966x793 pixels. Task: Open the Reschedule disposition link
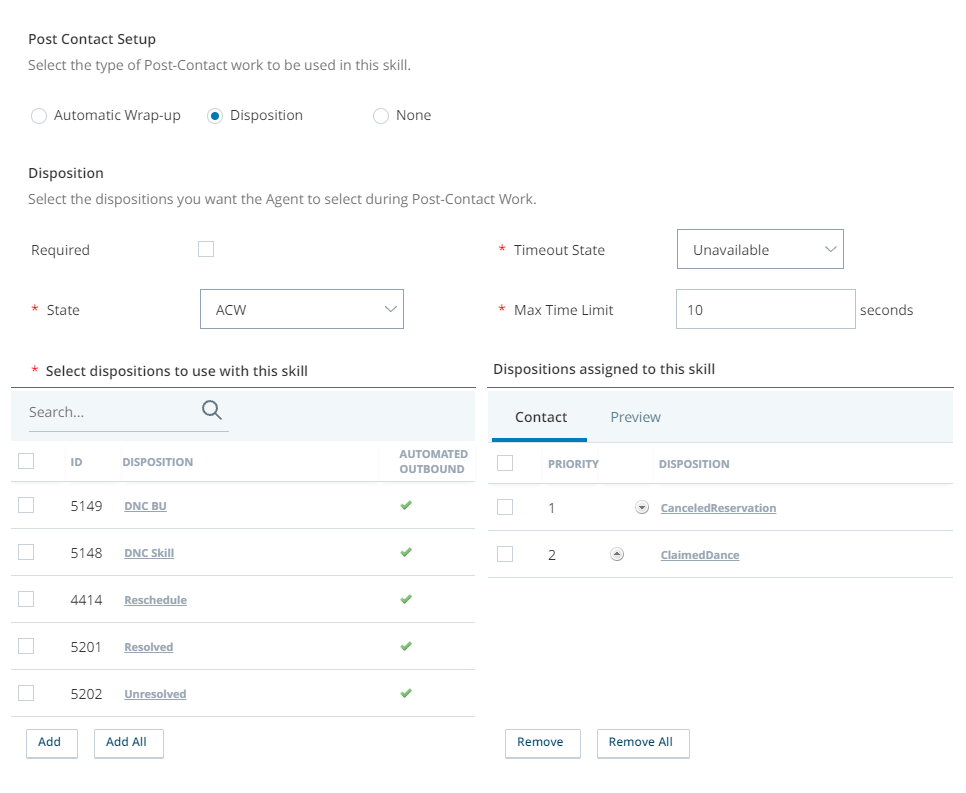tap(155, 600)
